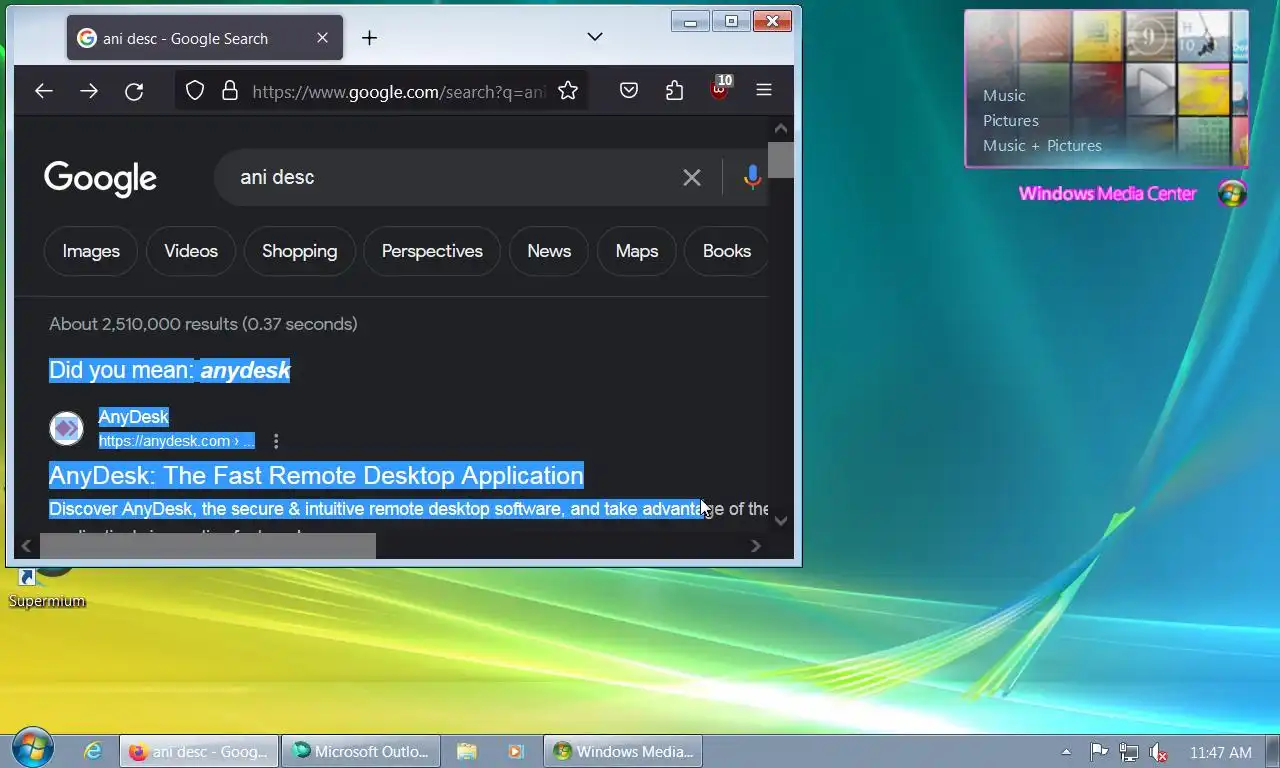This screenshot has height=768, width=1280.
Task: Open the 11:47 AM clock
Action: pyautogui.click(x=1220, y=752)
